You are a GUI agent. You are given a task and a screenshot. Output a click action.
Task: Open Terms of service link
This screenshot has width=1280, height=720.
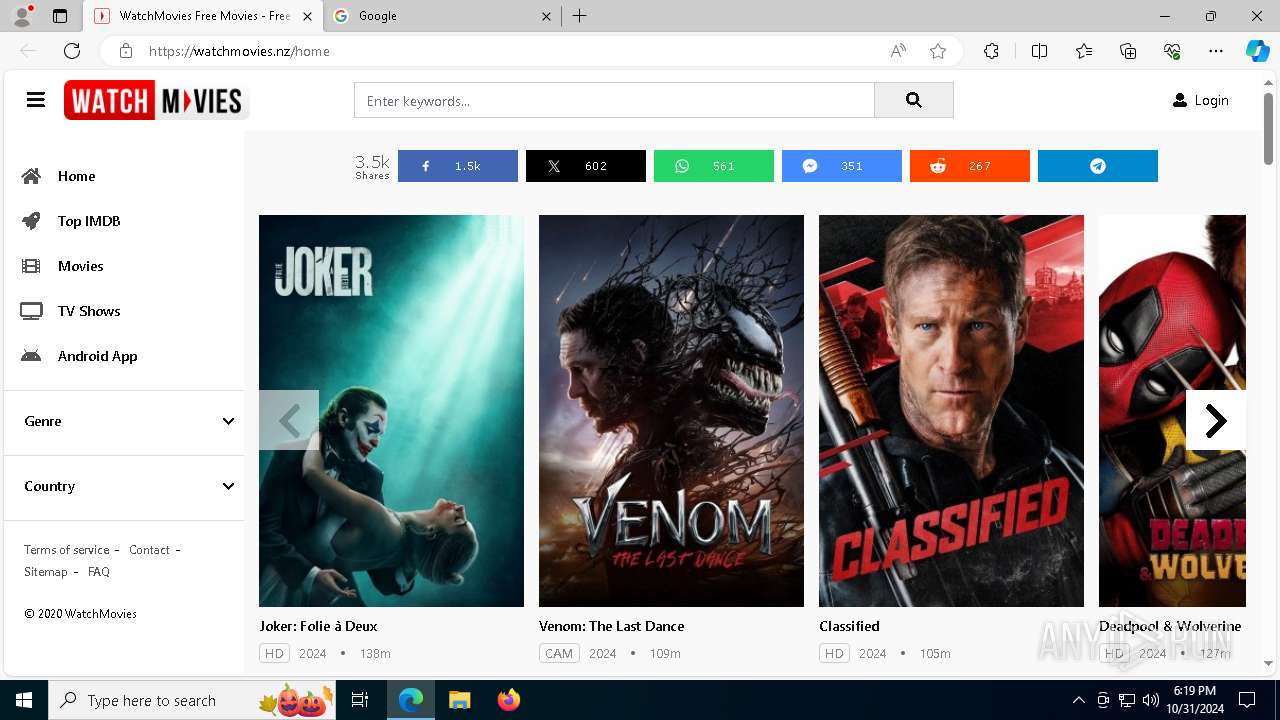coord(67,550)
